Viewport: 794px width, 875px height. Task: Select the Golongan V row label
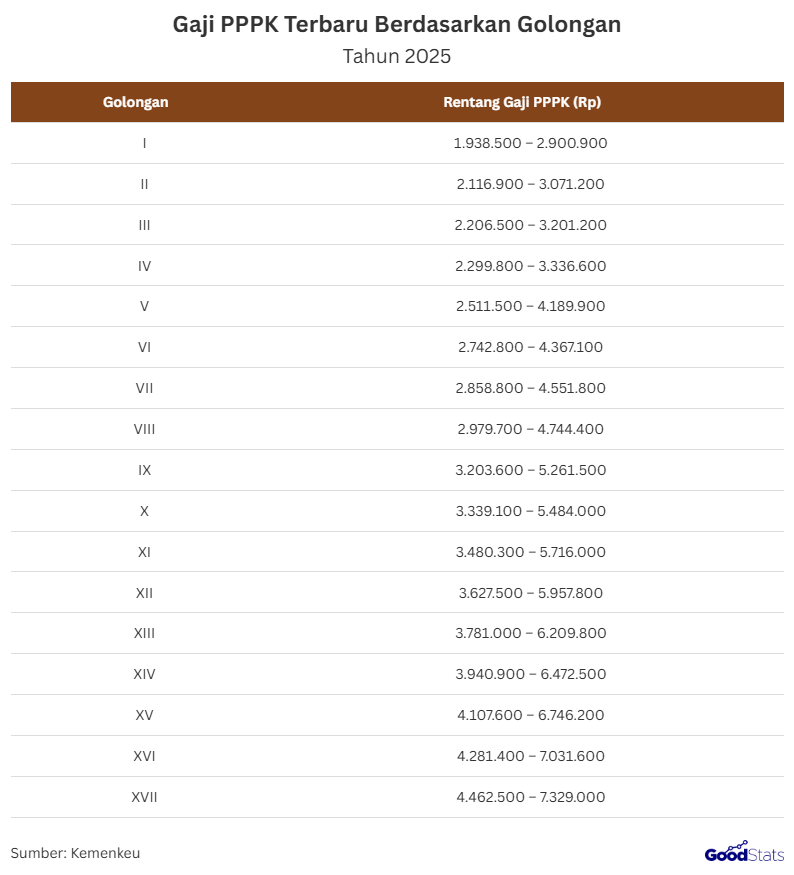pos(145,306)
